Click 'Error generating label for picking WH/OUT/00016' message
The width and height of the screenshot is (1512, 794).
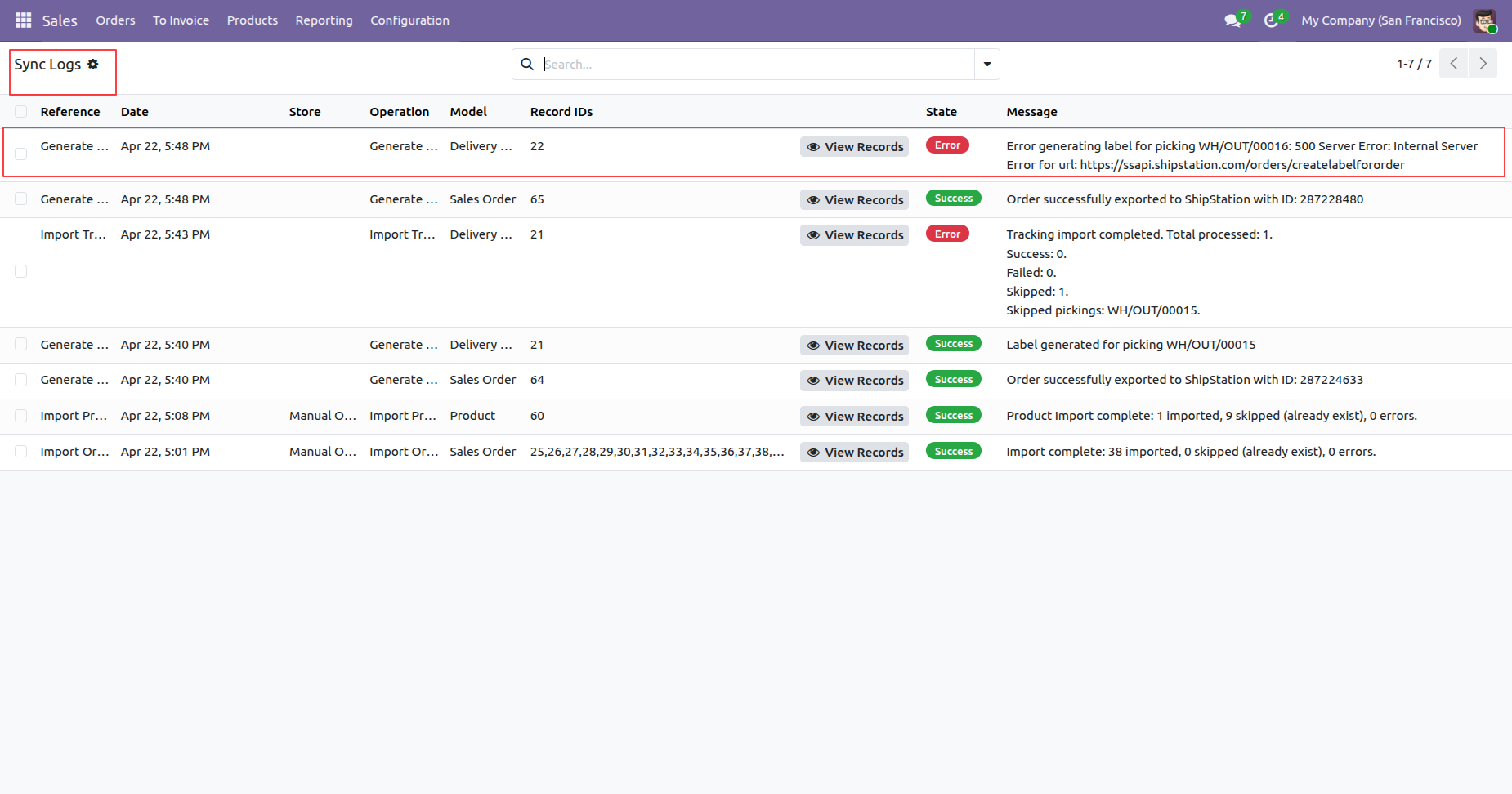point(1242,155)
